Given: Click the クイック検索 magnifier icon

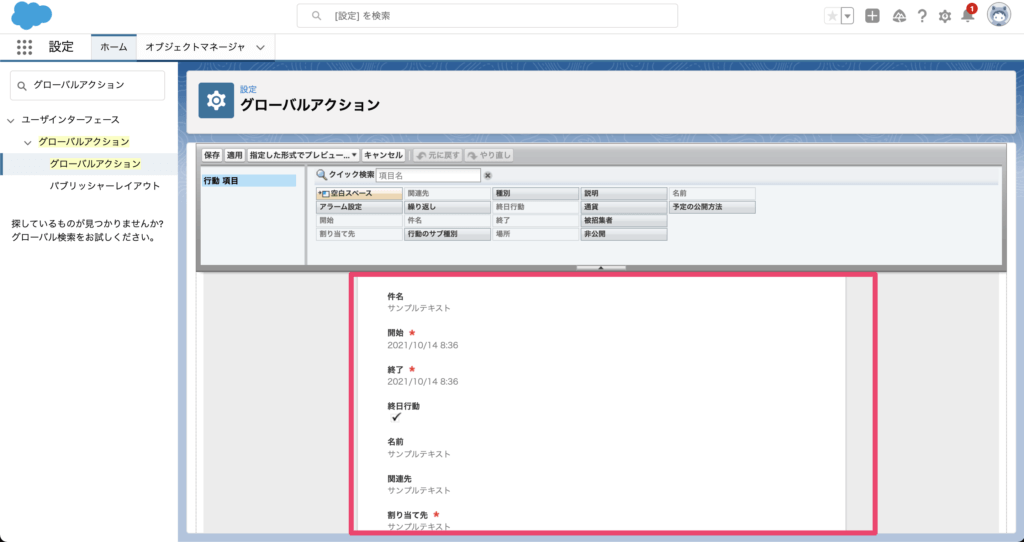Looking at the screenshot, I should [321, 175].
